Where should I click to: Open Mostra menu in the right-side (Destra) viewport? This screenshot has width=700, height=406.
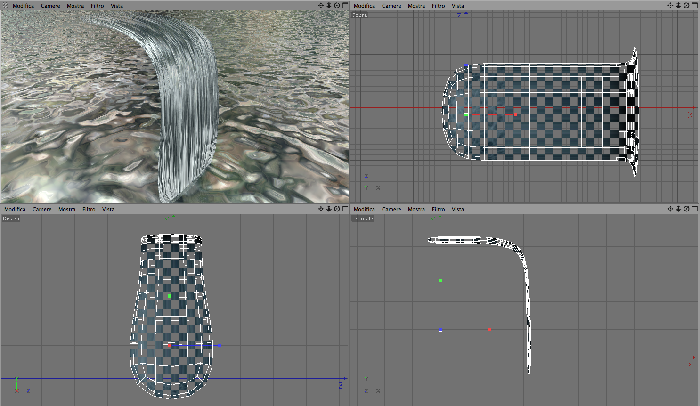(67, 209)
